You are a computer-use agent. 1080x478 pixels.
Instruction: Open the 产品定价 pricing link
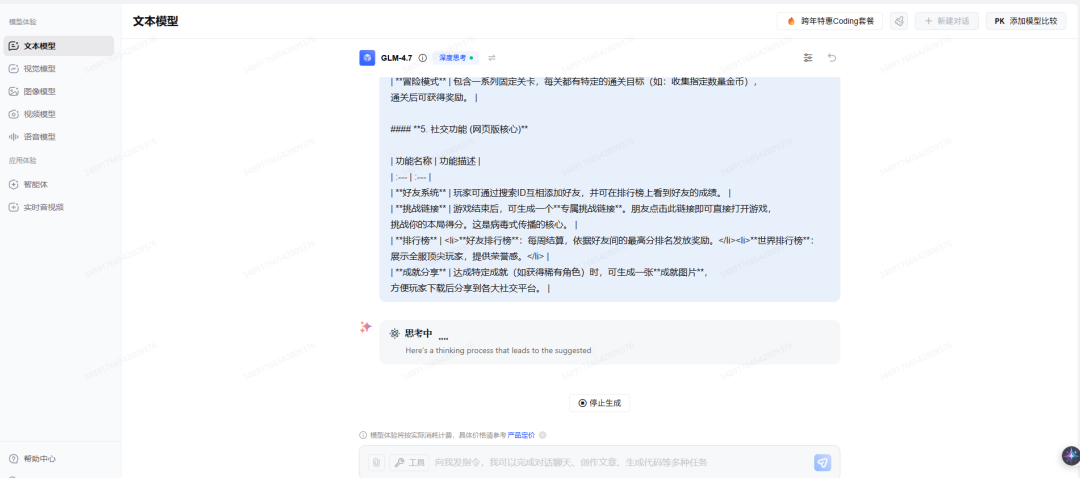pos(521,435)
